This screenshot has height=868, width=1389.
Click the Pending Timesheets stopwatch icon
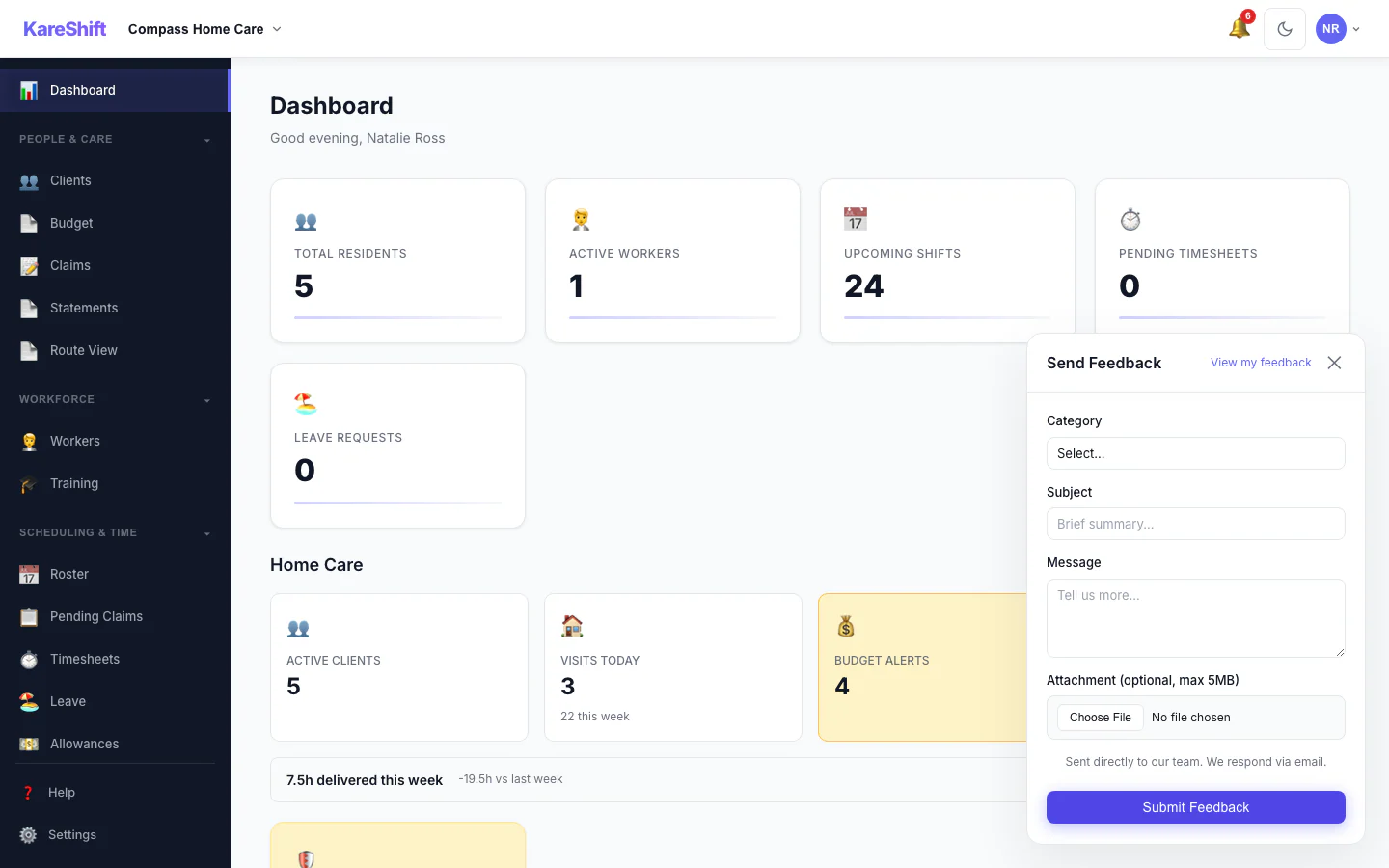1130,220
